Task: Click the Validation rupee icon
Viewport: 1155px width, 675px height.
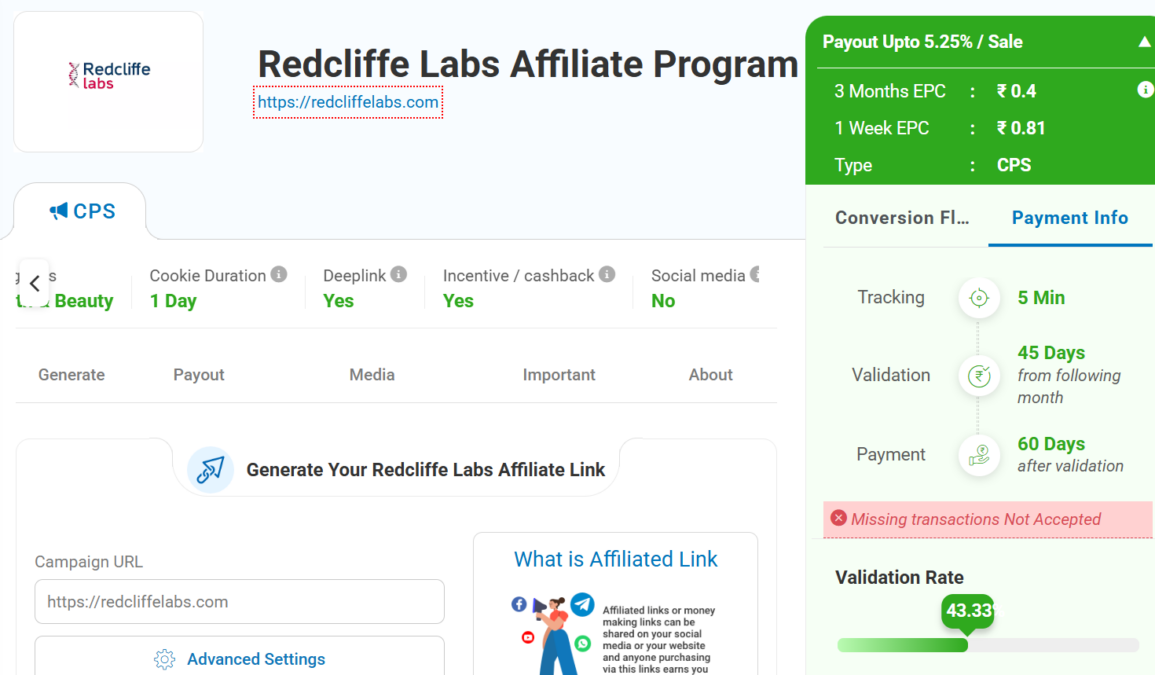Action: click(979, 375)
